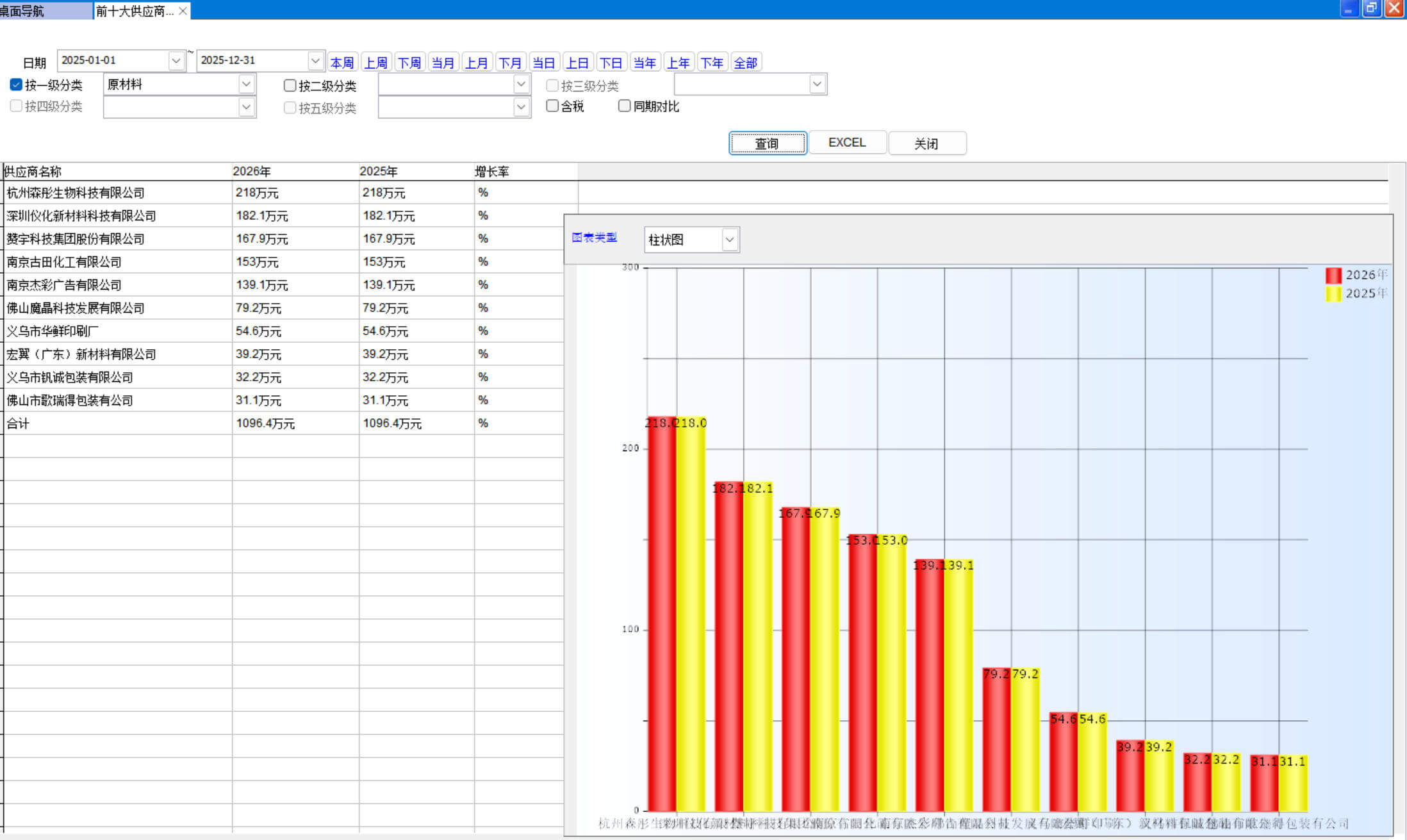Toggle the 同期对比 checkbox

click(625, 106)
